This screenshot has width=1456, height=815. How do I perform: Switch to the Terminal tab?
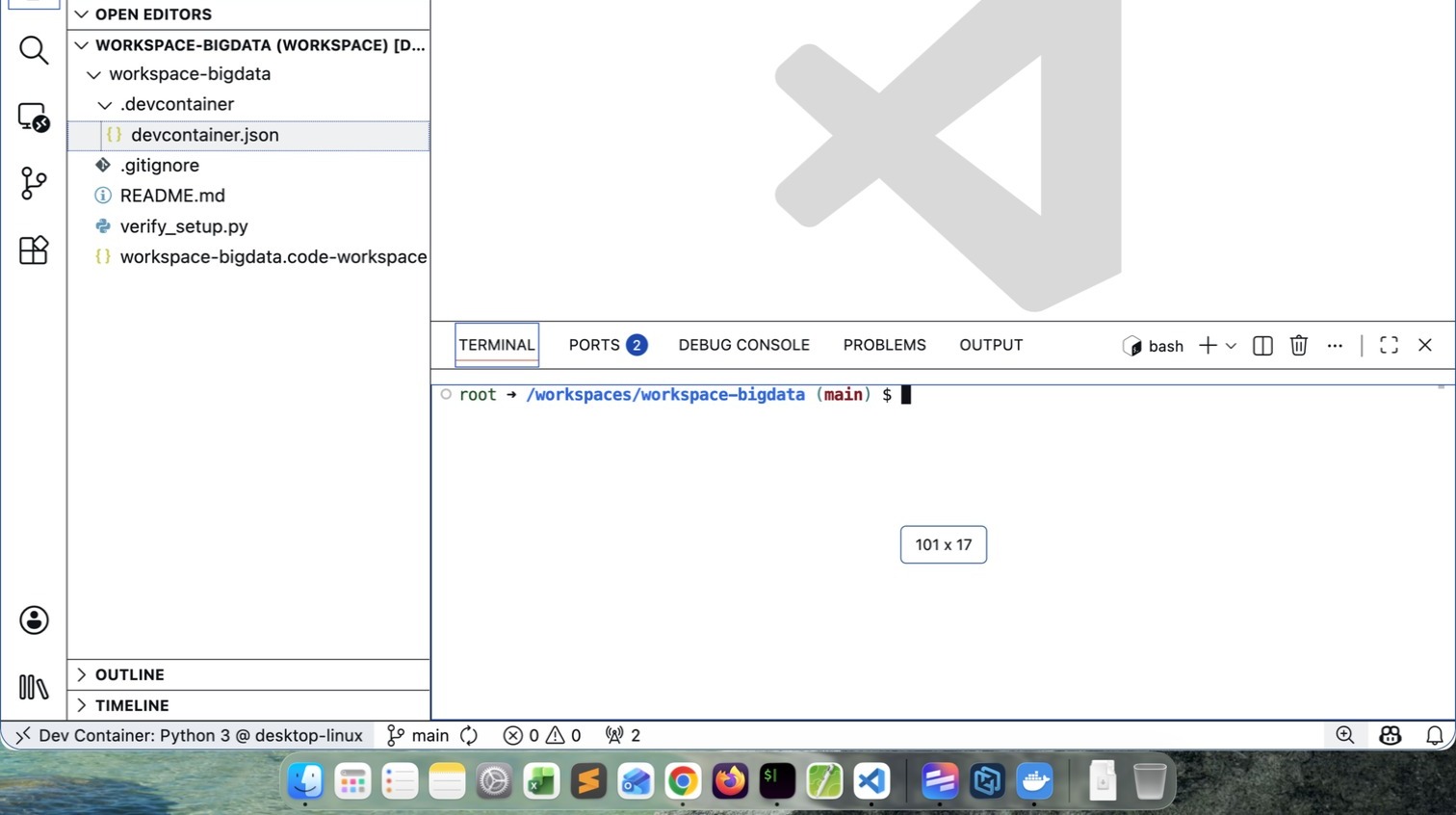497,345
